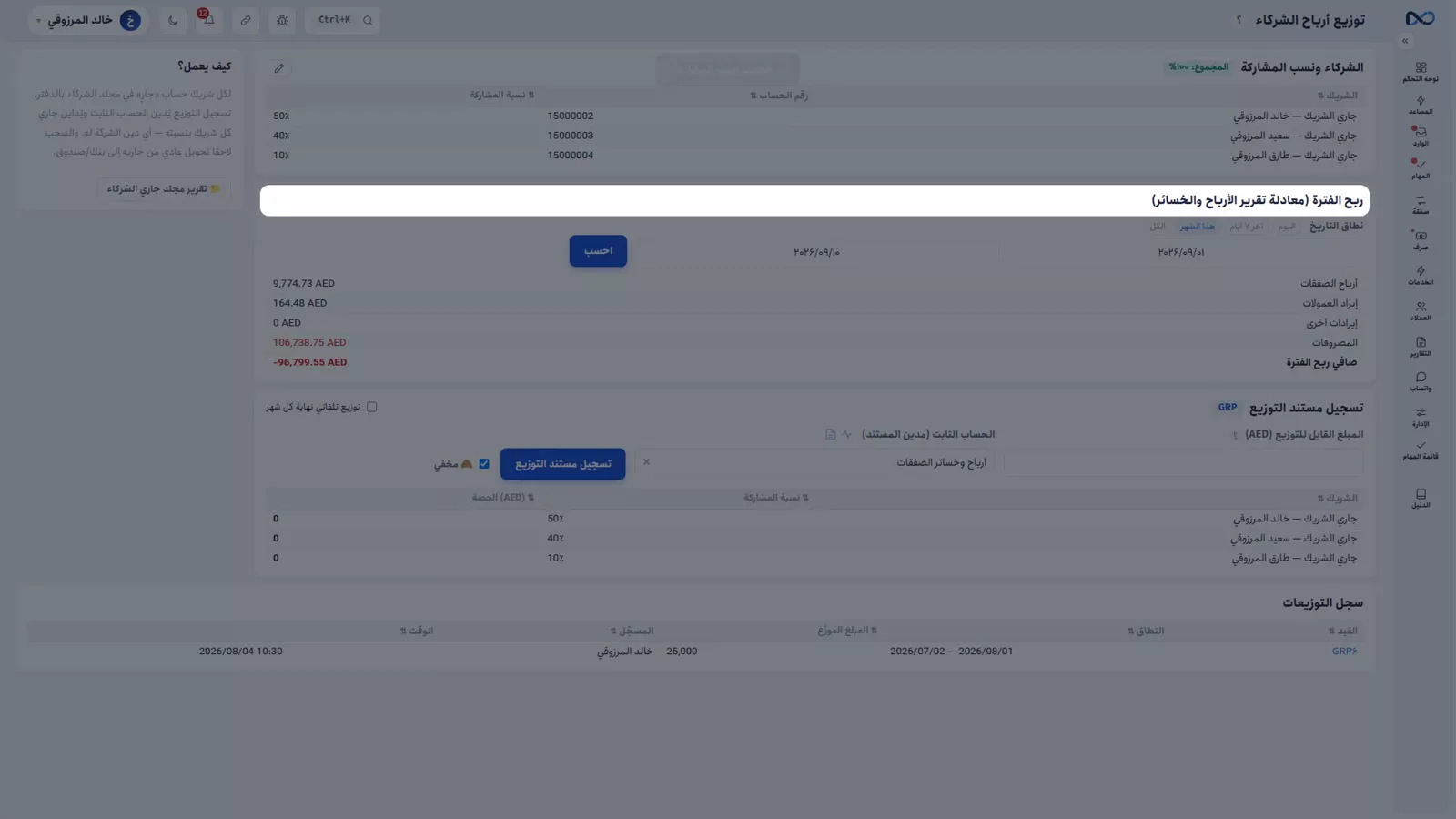1456x819 pixels.
Task: Sort the share table by الحصة (AED) column
Action: click(x=502, y=498)
